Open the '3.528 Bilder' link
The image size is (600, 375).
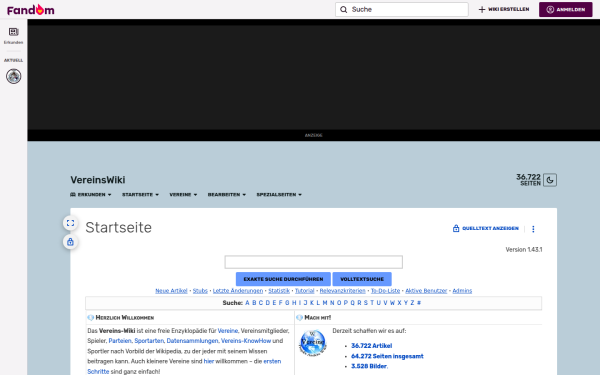point(369,366)
